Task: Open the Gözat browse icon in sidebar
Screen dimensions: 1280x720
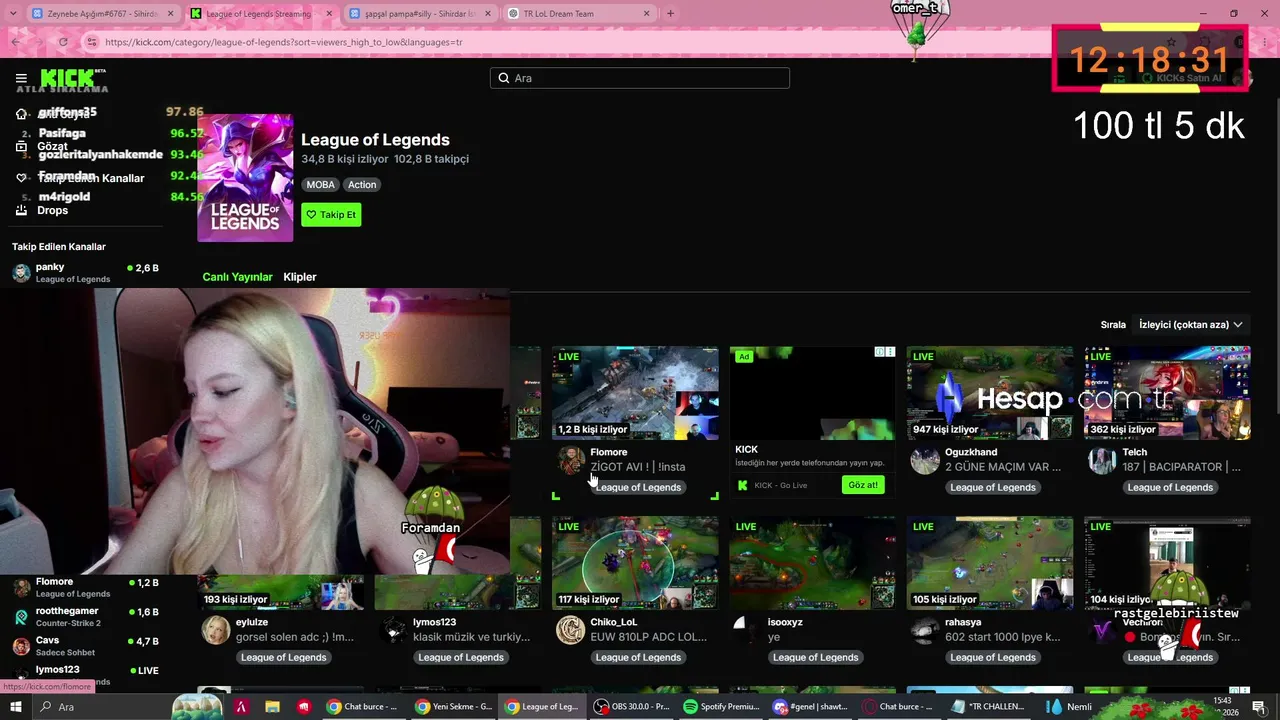Action: point(21,146)
